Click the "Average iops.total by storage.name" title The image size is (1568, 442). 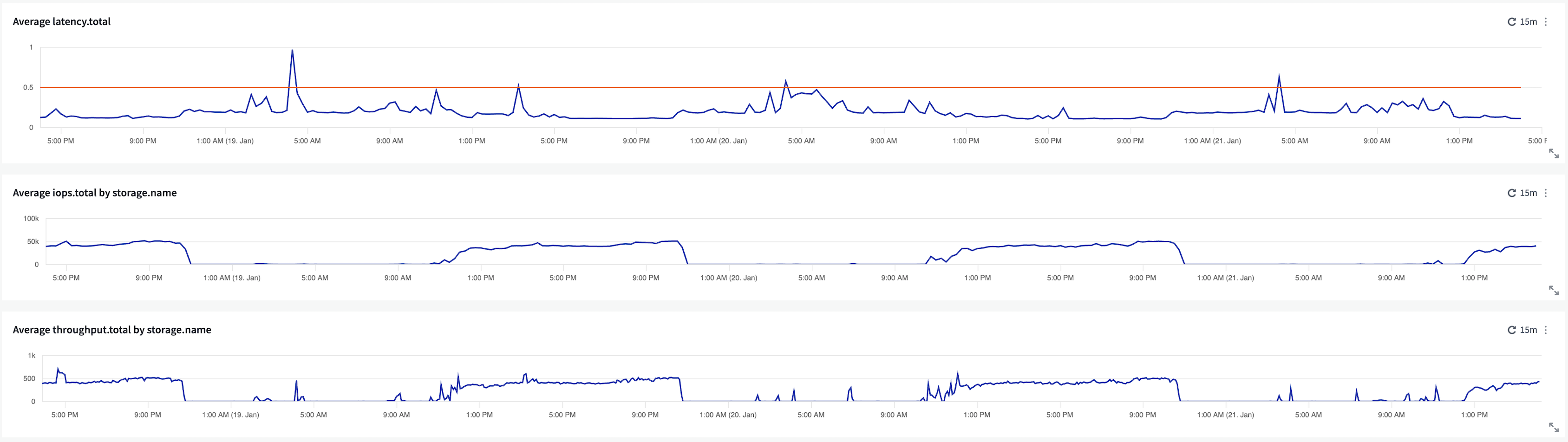(94, 193)
